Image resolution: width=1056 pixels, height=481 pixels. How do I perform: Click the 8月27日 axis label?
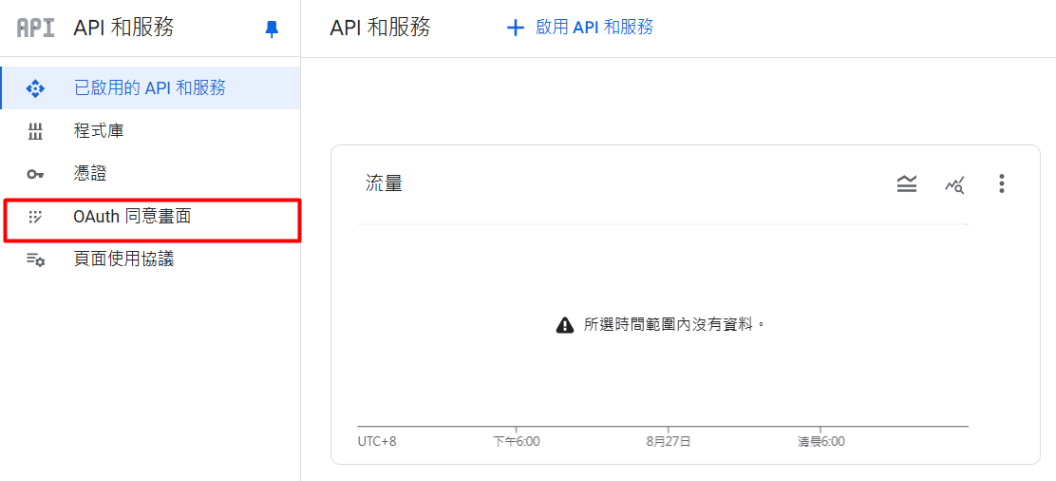pyautogui.click(x=668, y=442)
